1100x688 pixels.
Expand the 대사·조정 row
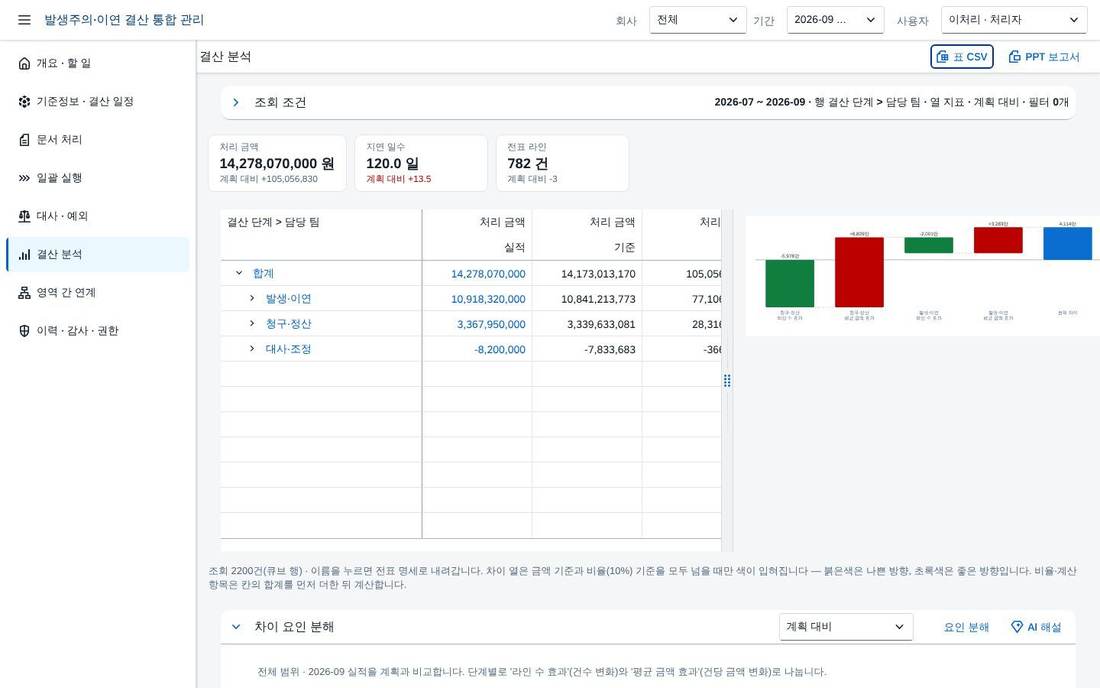click(252, 349)
